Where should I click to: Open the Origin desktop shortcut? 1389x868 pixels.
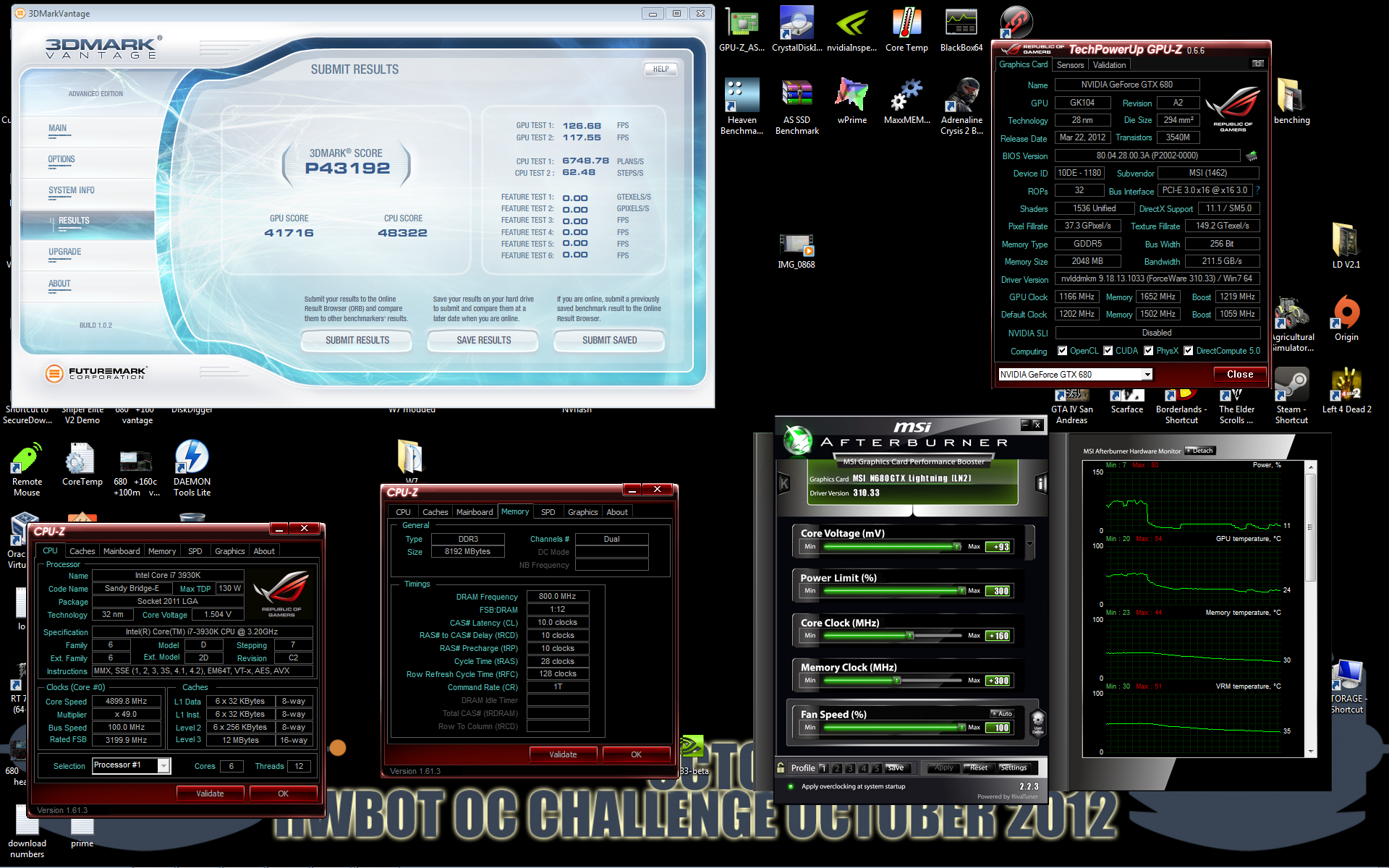1346,318
